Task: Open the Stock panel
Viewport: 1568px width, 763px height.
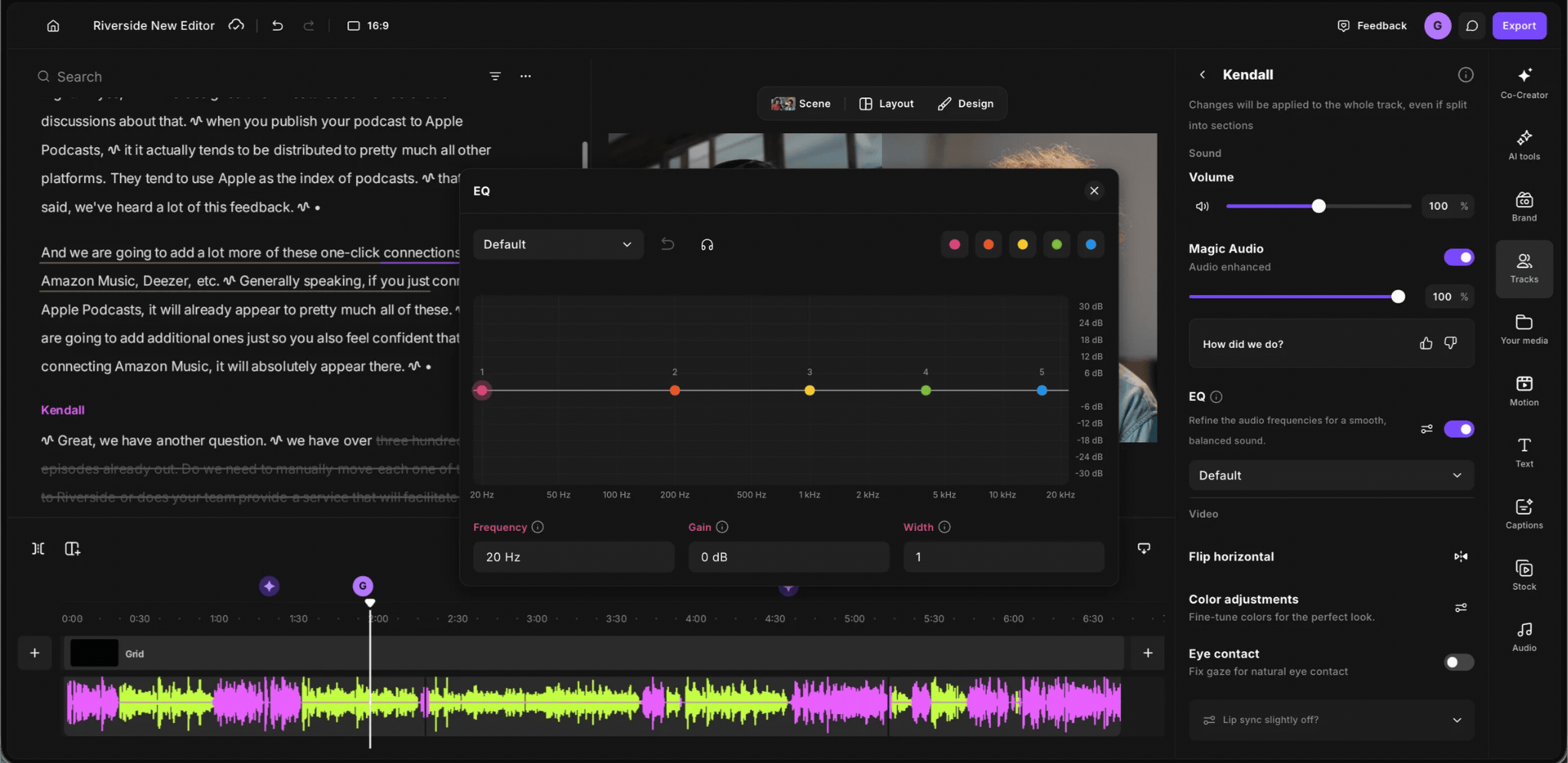Action: 1524,575
